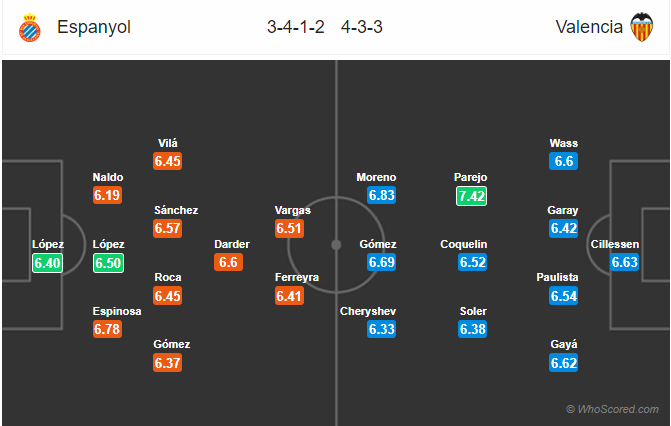Click Gayà's 6.62 rating badge
This screenshot has width=671, height=426.
point(563,362)
